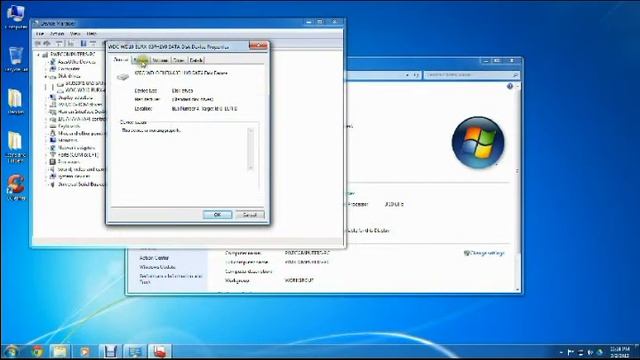This screenshot has height=360, width=640.
Task: Open the Help menu in Device Manager
Action: 91,33
